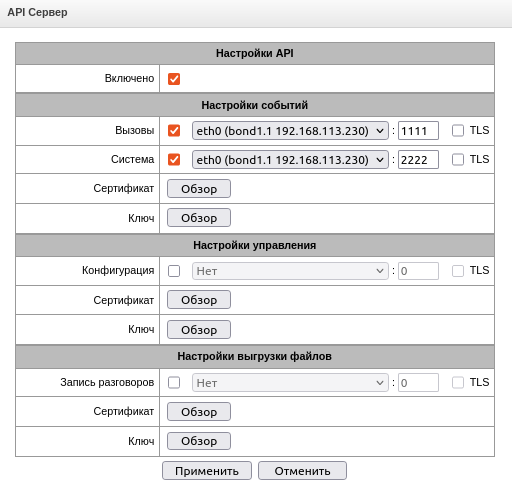512x495 pixels.
Task: Expand the Конфигурация interface dropdown
Action: click(290, 271)
